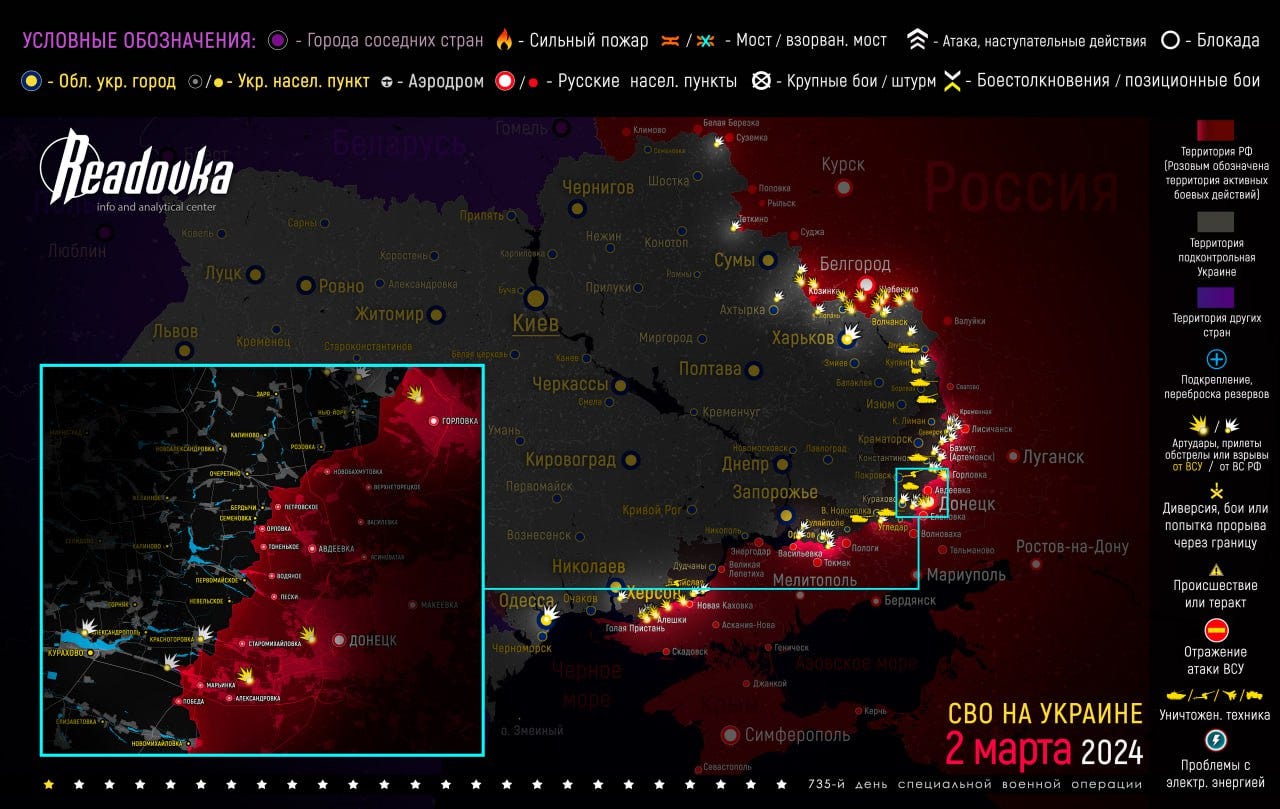Viewport: 1280px width, 809px height.
Task: Click the Kyiv city marker beside 'Киев'
Action: (537, 297)
